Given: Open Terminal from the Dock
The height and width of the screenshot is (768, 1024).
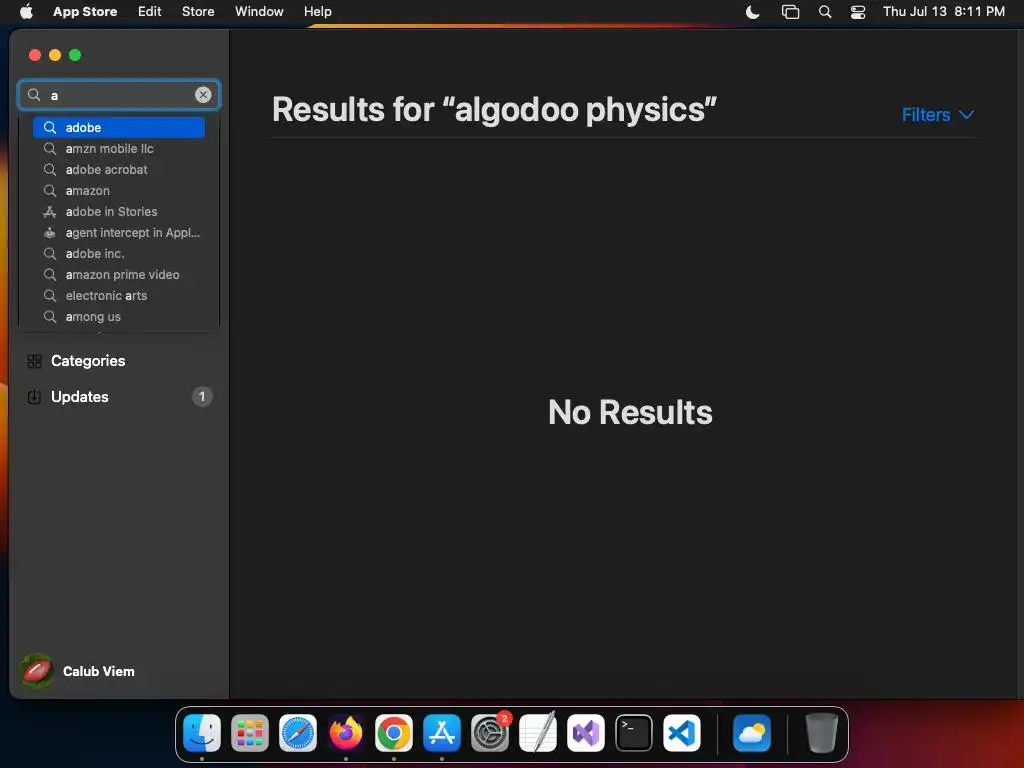Looking at the screenshot, I should coord(633,733).
